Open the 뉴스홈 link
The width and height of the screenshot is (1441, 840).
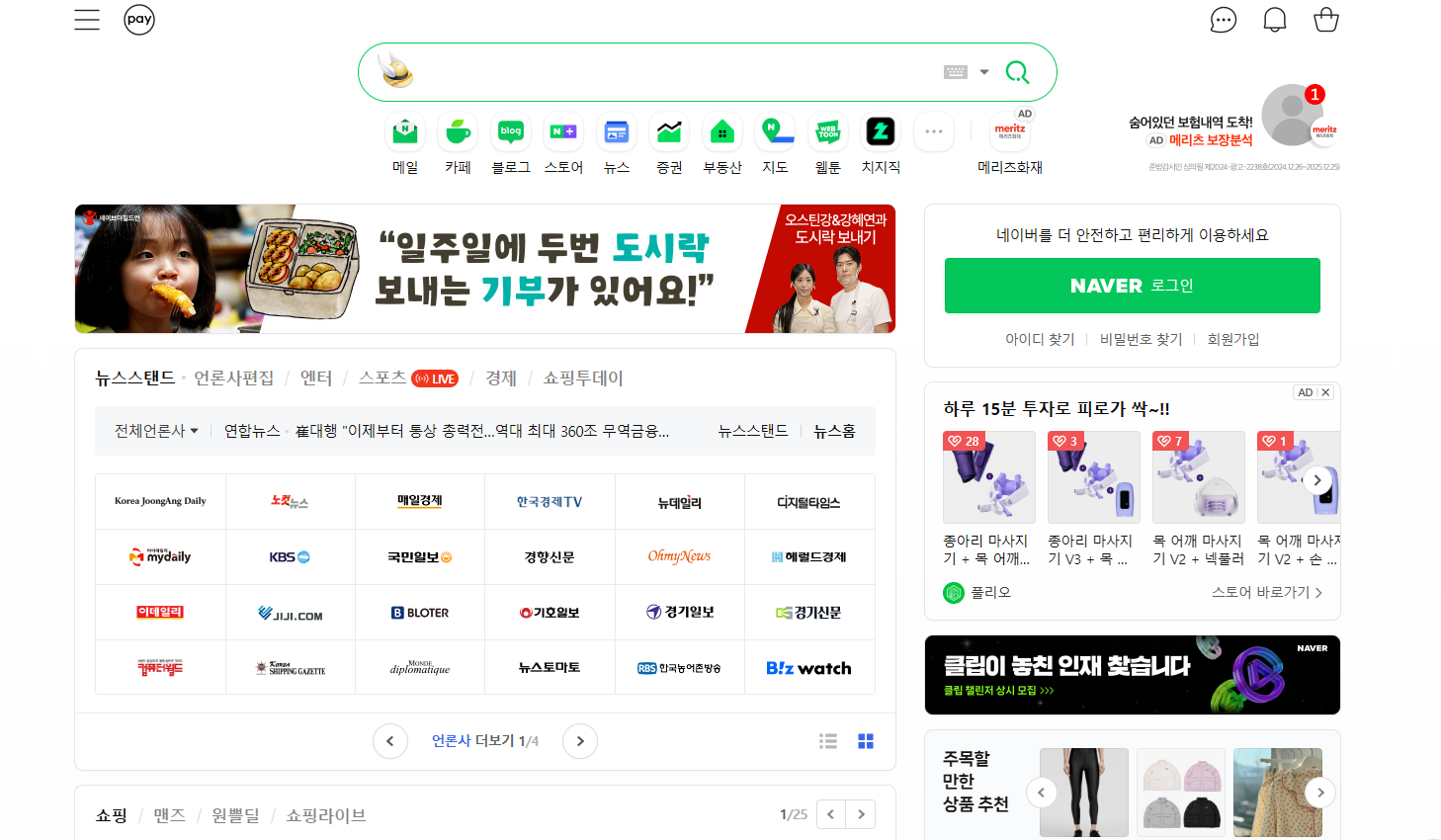tap(834, 431)
